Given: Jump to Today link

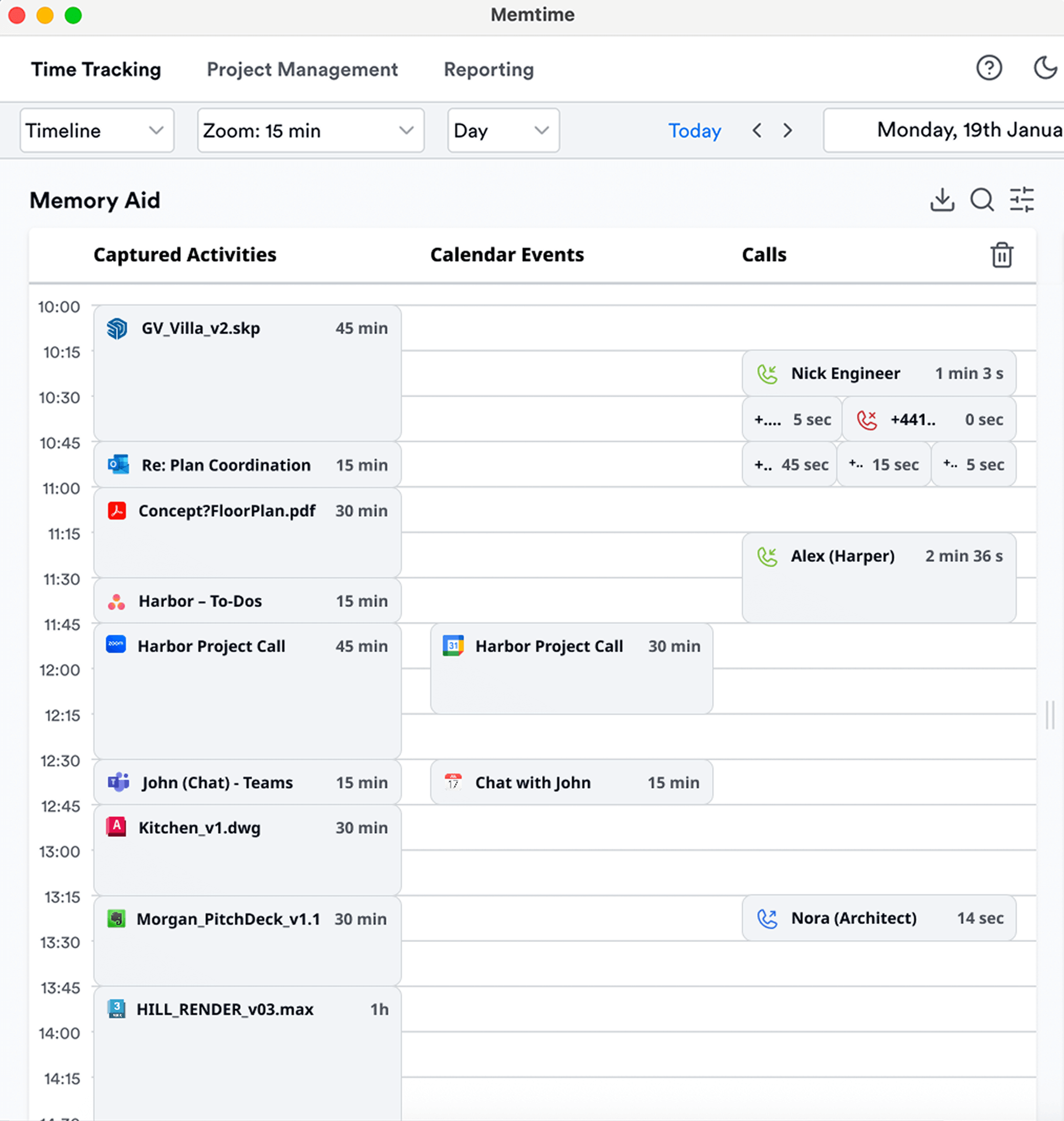Looking at the screenshot, I should point(694,131).
